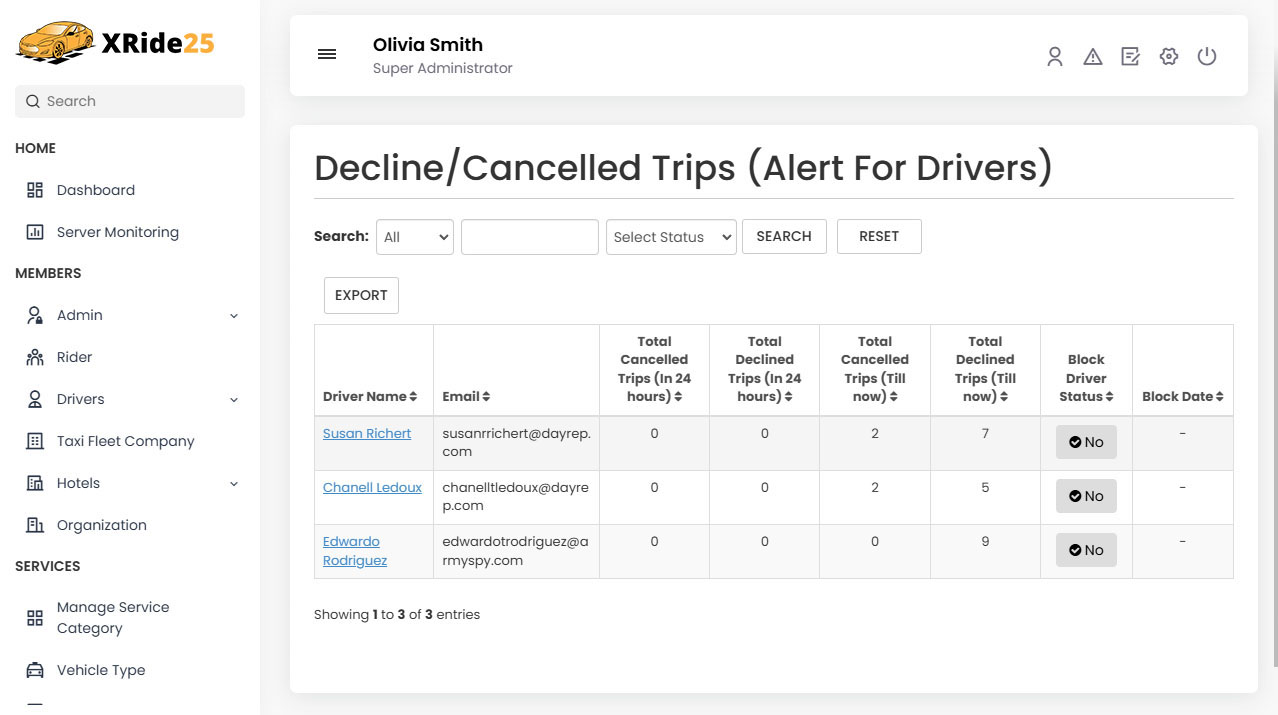
Task: Click email edwardotrodriguez@armyspy.com cell
Action: click(516, 551)
